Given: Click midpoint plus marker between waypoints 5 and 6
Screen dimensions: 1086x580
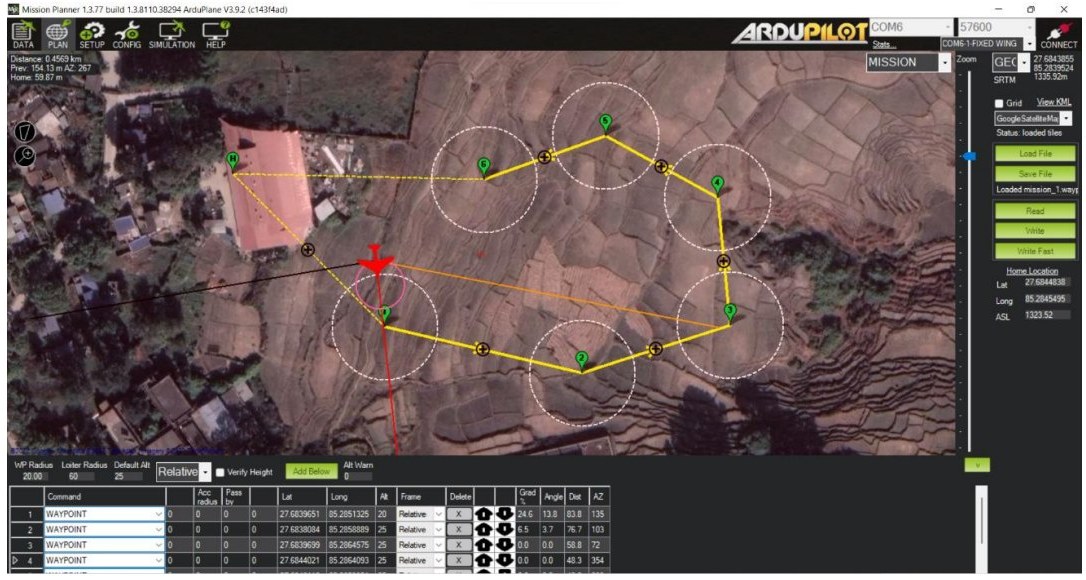Looking at the screenshot, I should coord(544,157).
